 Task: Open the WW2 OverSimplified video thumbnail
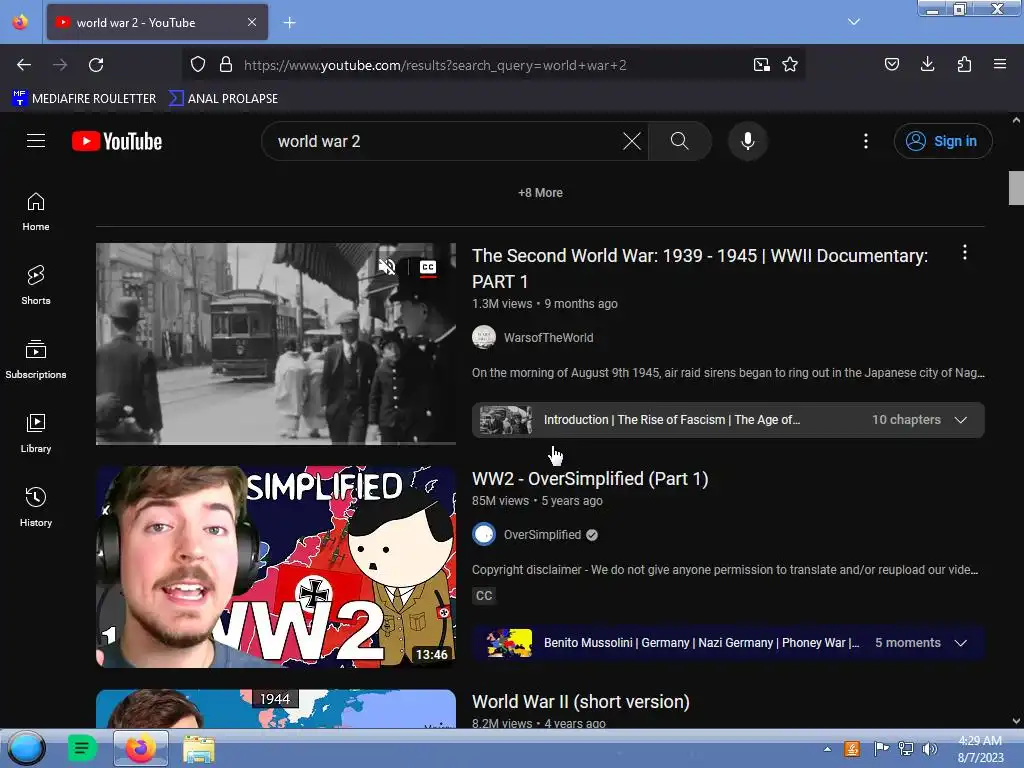[276, 566]
